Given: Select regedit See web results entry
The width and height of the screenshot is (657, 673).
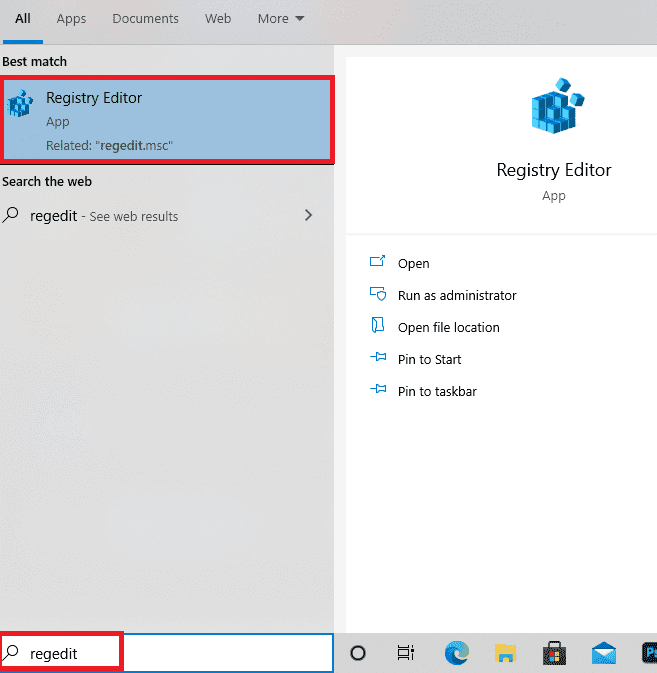Looking at the screenshot, I should point(167,216).
